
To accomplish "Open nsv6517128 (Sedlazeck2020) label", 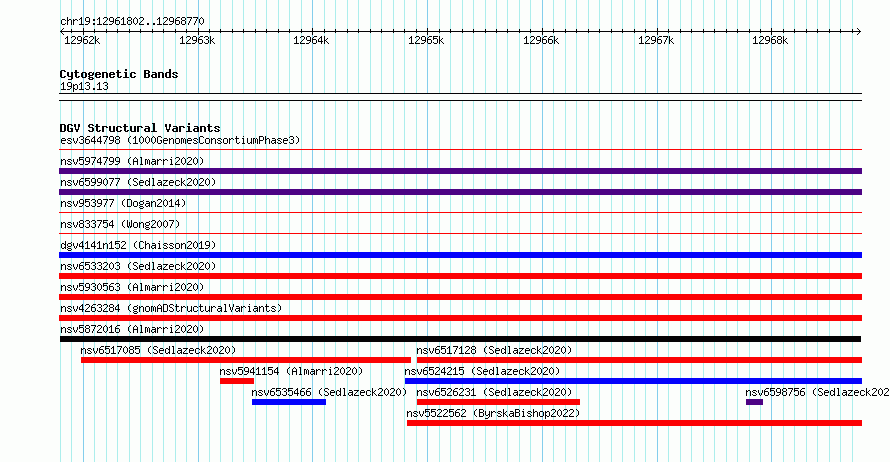I will pos(494,350).
